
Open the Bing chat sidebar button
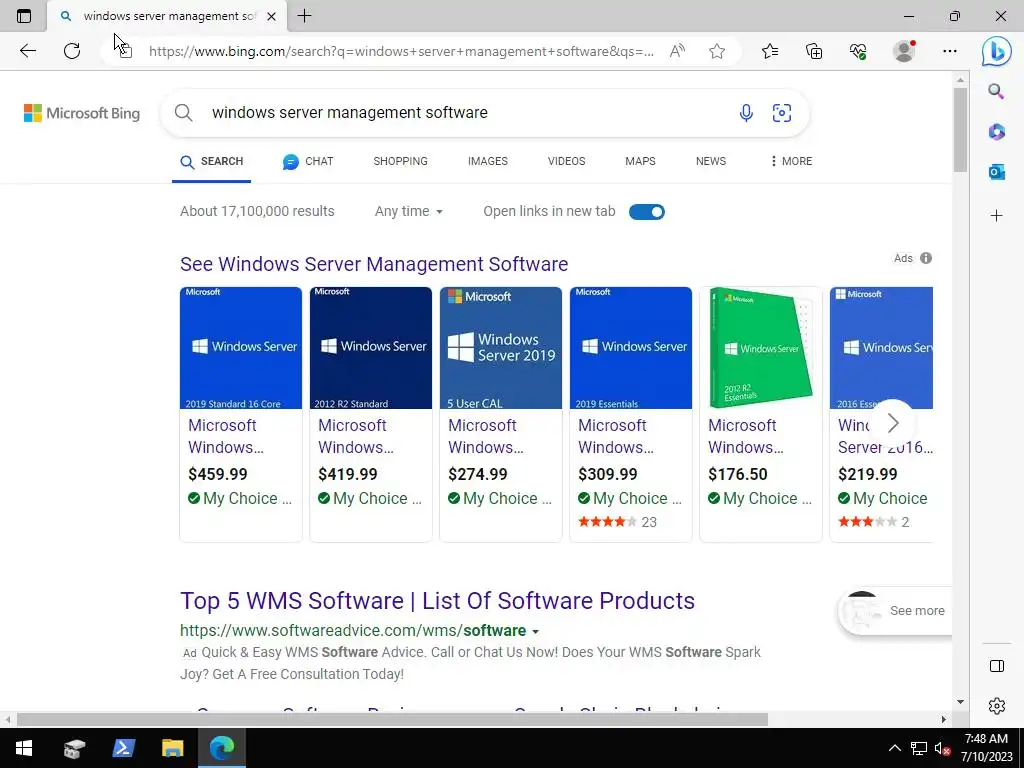tap(997, 51)
